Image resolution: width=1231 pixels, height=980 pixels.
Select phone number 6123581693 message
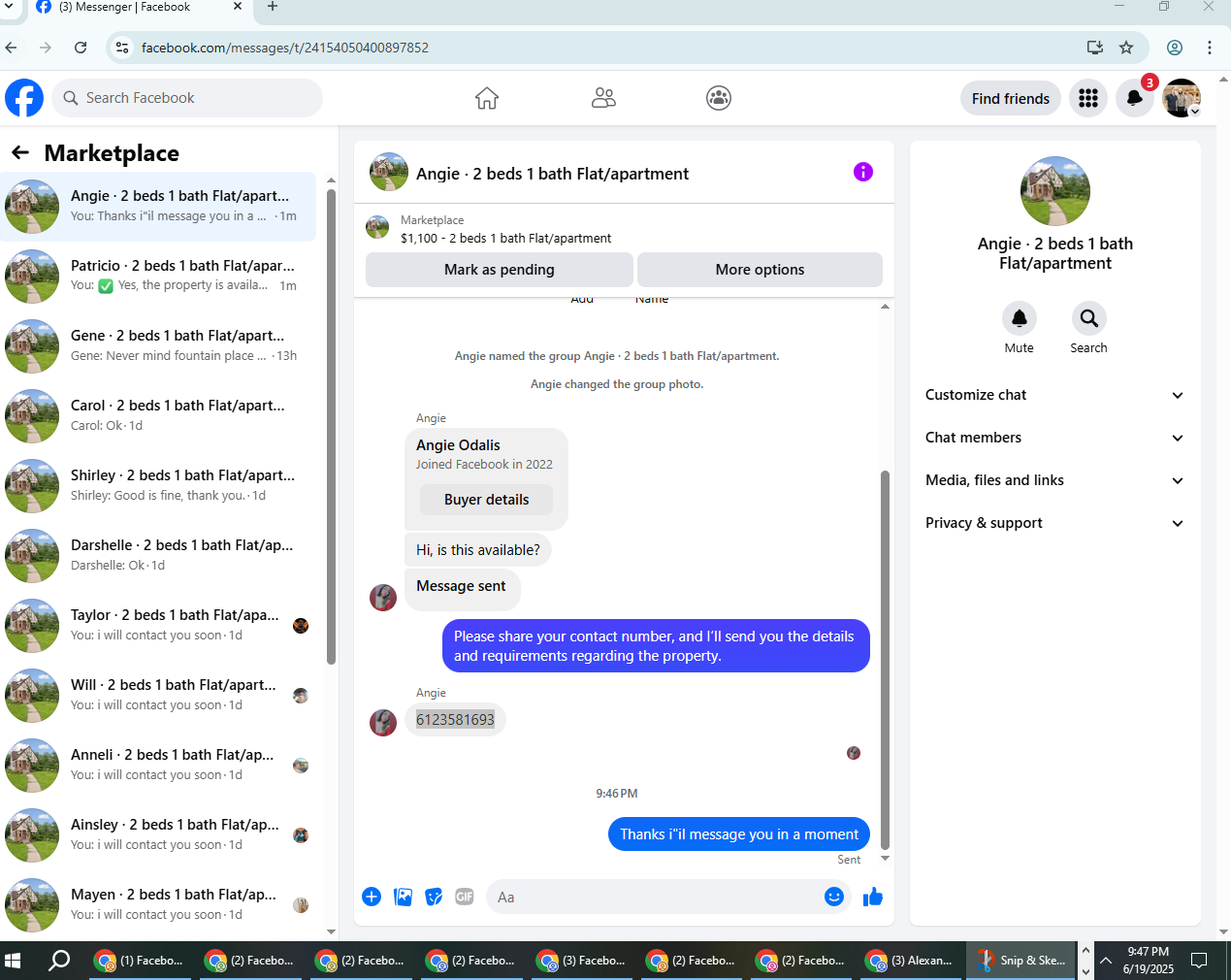pyautogui.click(x=455, y=719)
